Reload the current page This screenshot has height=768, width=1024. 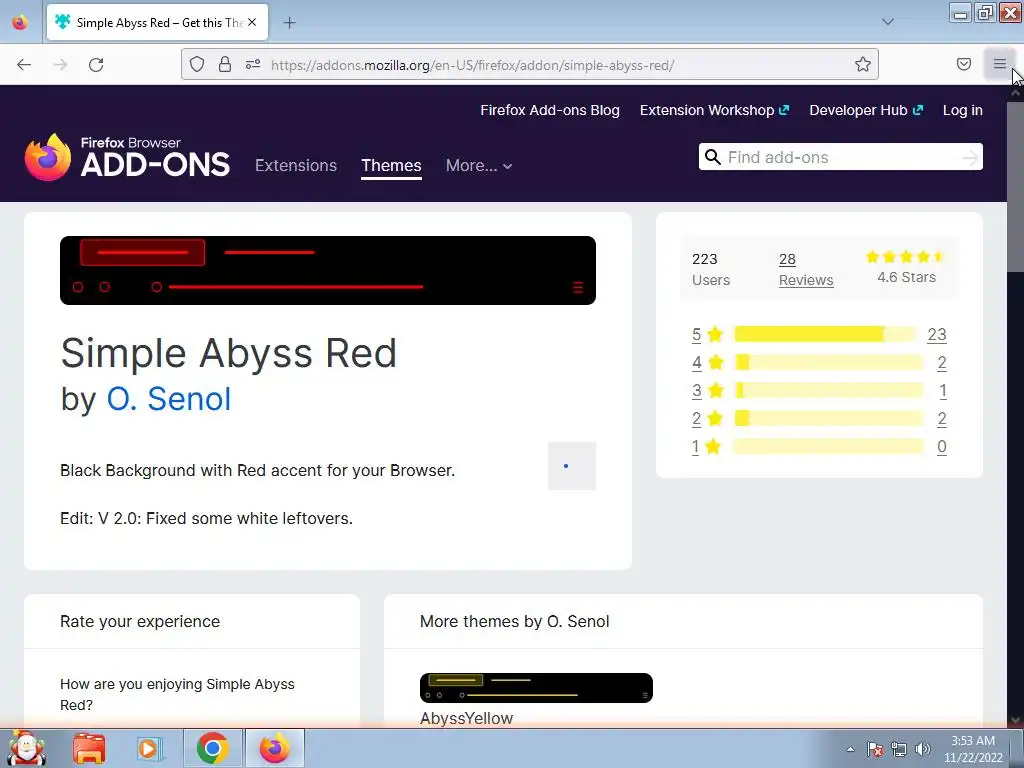(x=96, y=65)
